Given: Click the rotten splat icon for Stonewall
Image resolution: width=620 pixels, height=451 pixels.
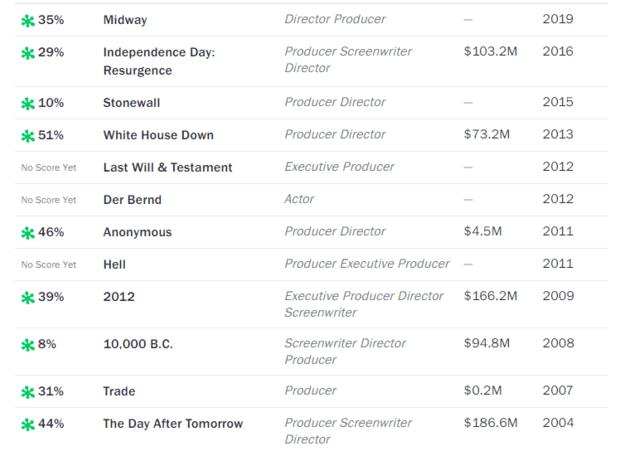Looking at the screenshot, I should (28, 104).
